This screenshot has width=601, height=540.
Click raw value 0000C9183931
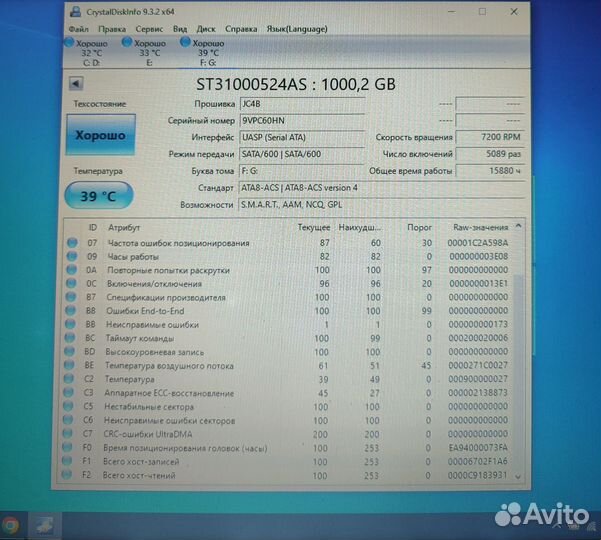(478, 475)
